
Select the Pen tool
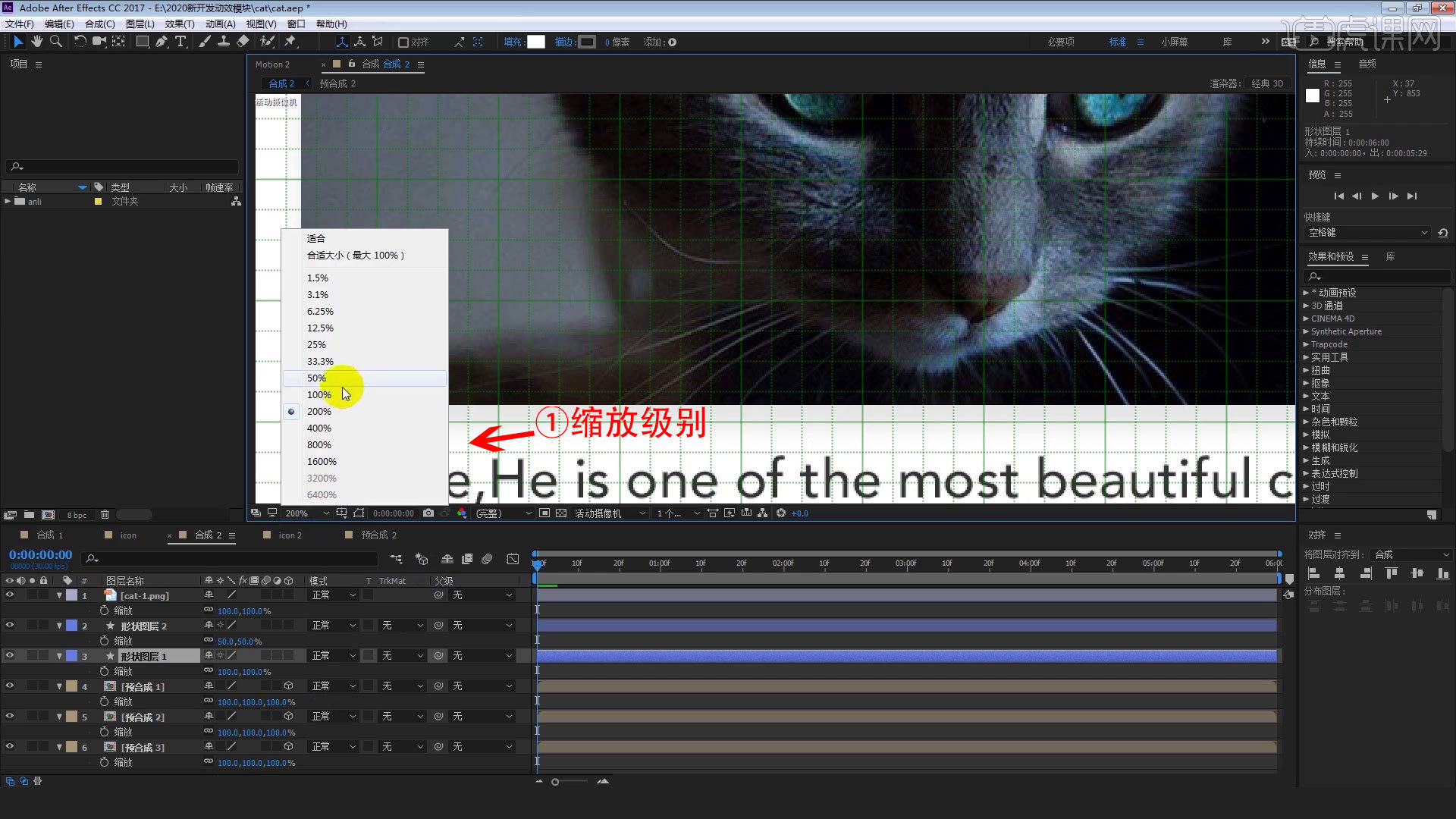pos(162,42)
